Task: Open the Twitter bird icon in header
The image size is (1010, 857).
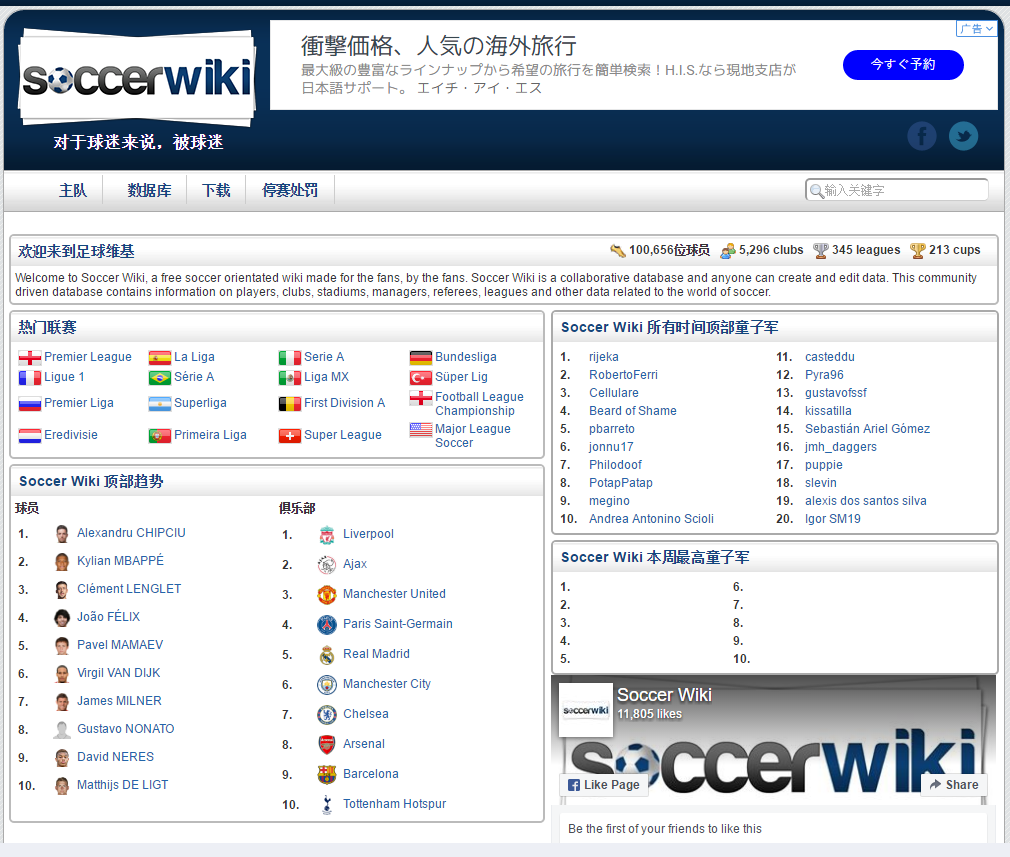Action: coord(963,136)
